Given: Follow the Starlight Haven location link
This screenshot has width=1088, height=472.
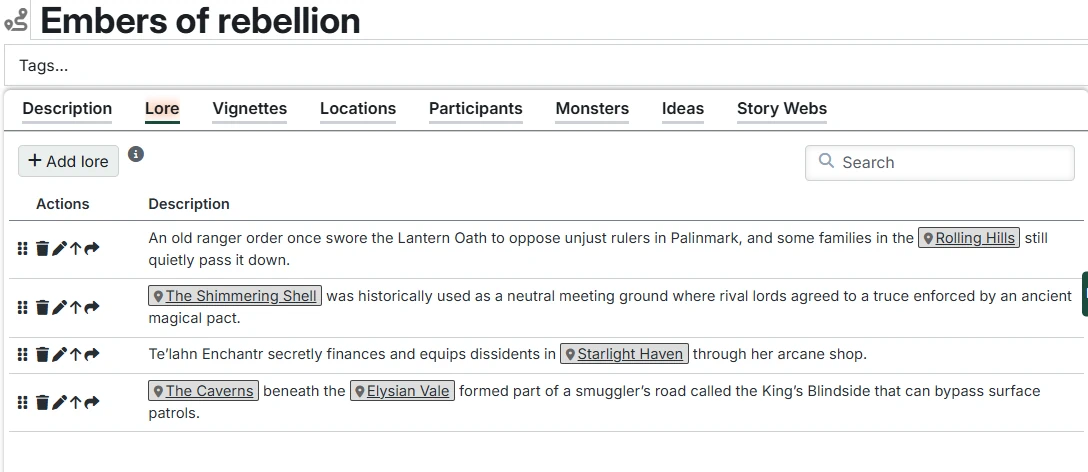Looking at the screenshot, I should coord(630,354).
